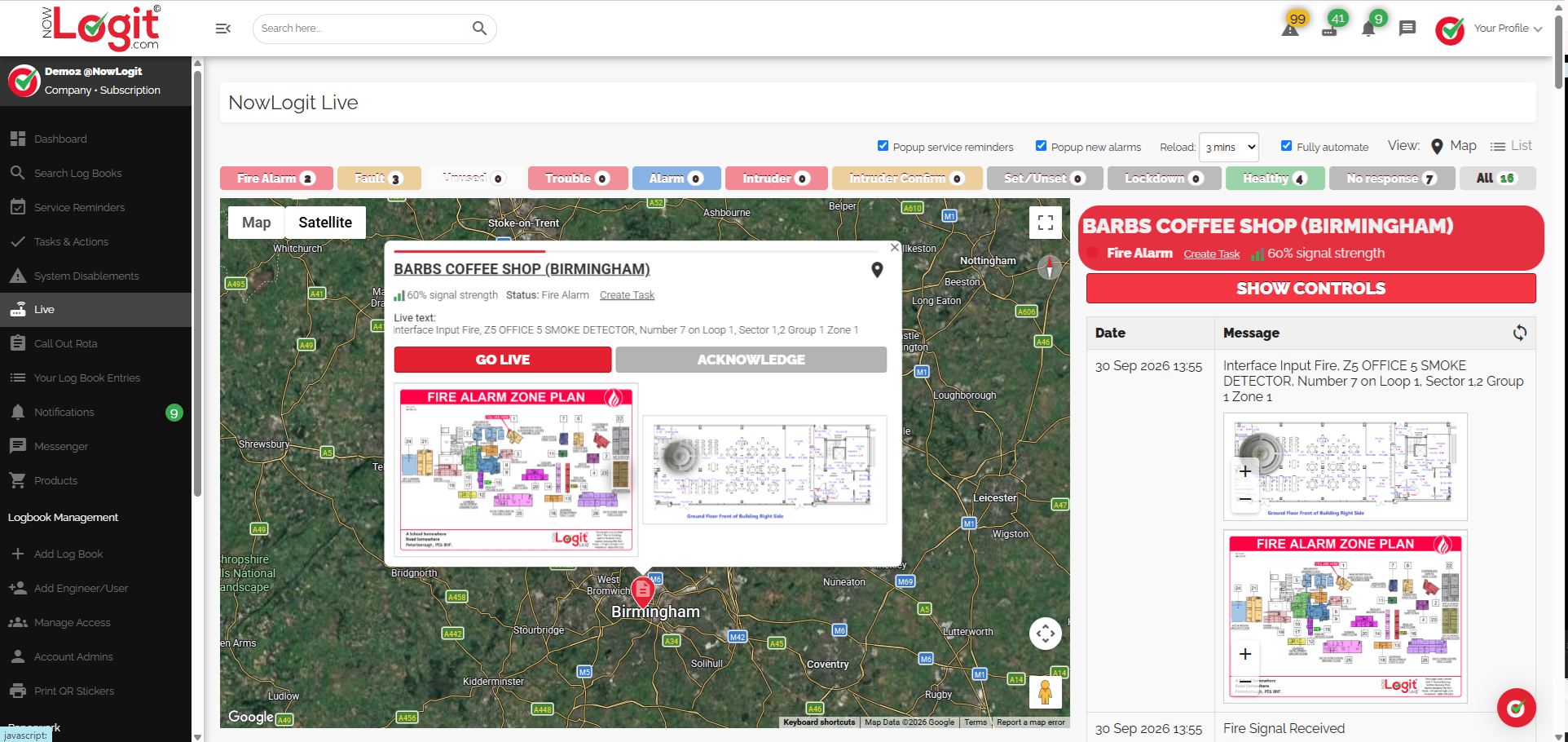The height and width of the screenshot is (742, 1568).
Task: Open floor plan thumbnail in popup
Action: pyautogui.click(x=764, y=470)
